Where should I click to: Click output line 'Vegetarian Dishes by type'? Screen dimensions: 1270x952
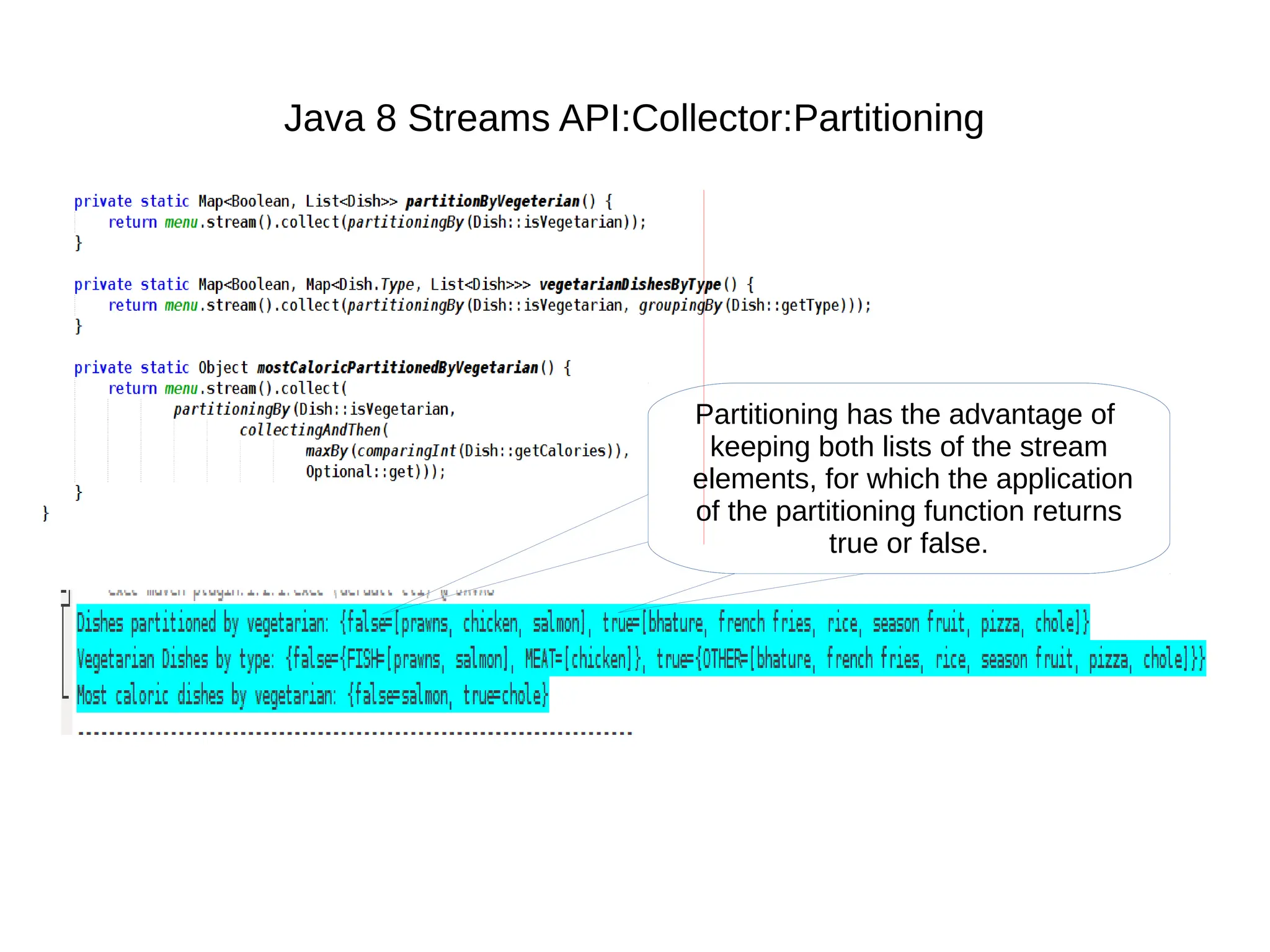coord(641,659)
